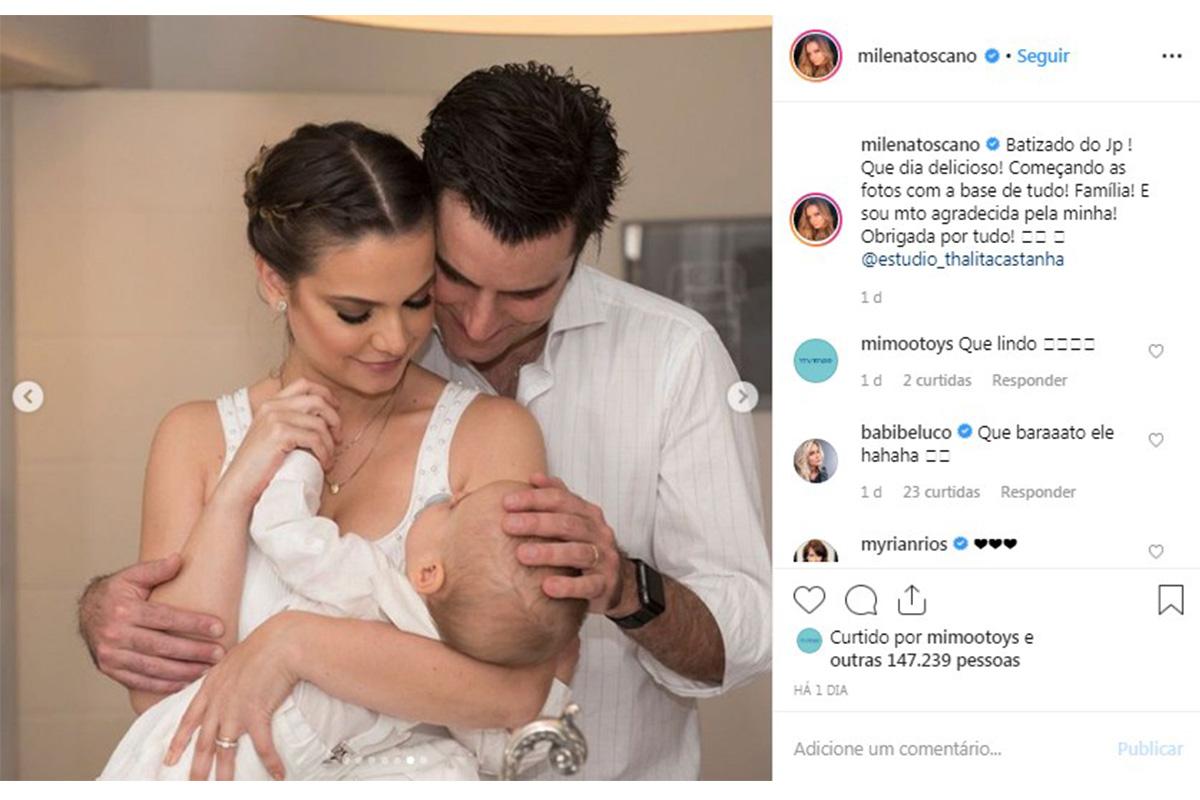Share the post using the share icon
1200x800 pixels.
(911, 599)
